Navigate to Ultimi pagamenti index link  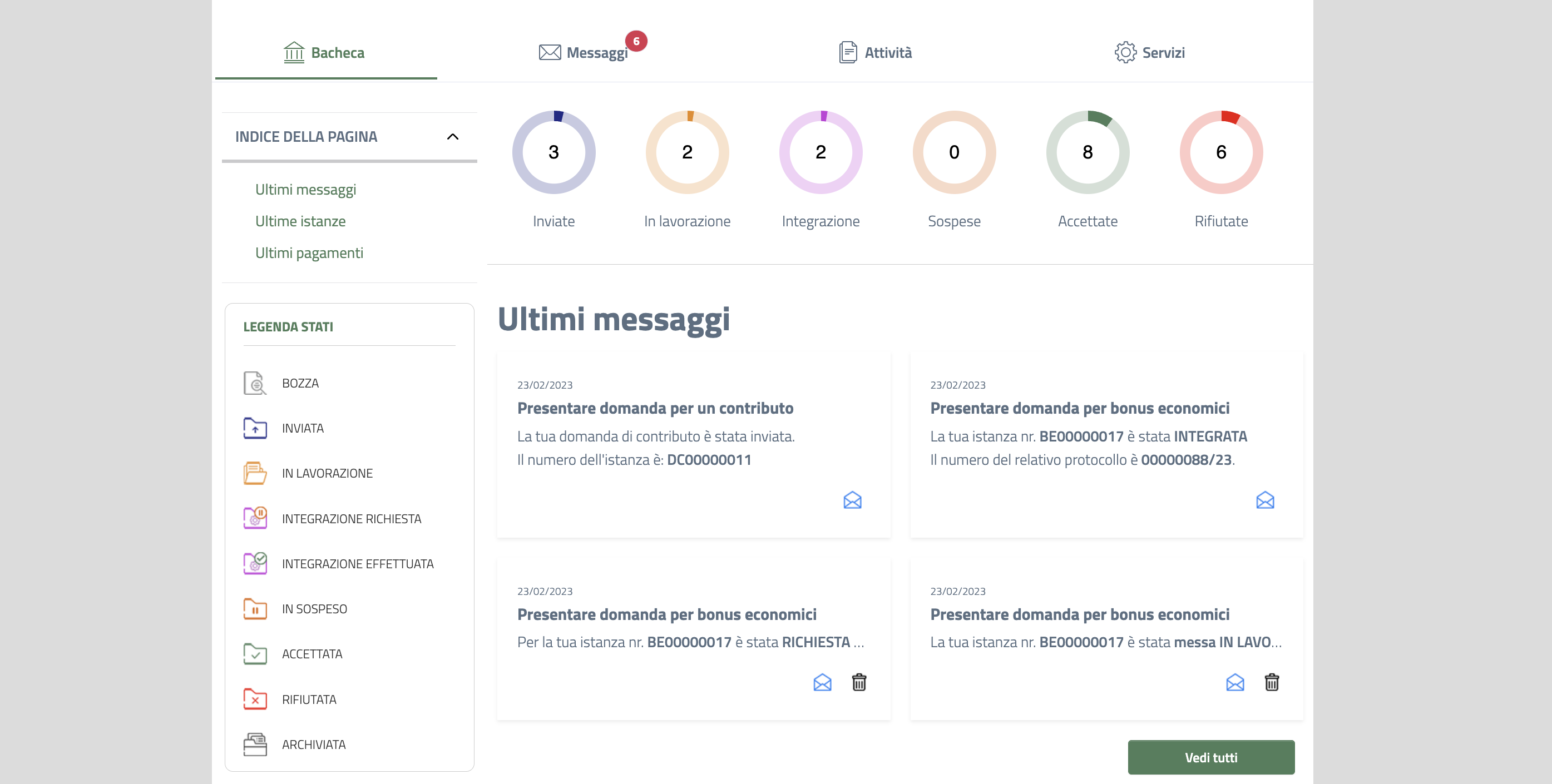309,253
